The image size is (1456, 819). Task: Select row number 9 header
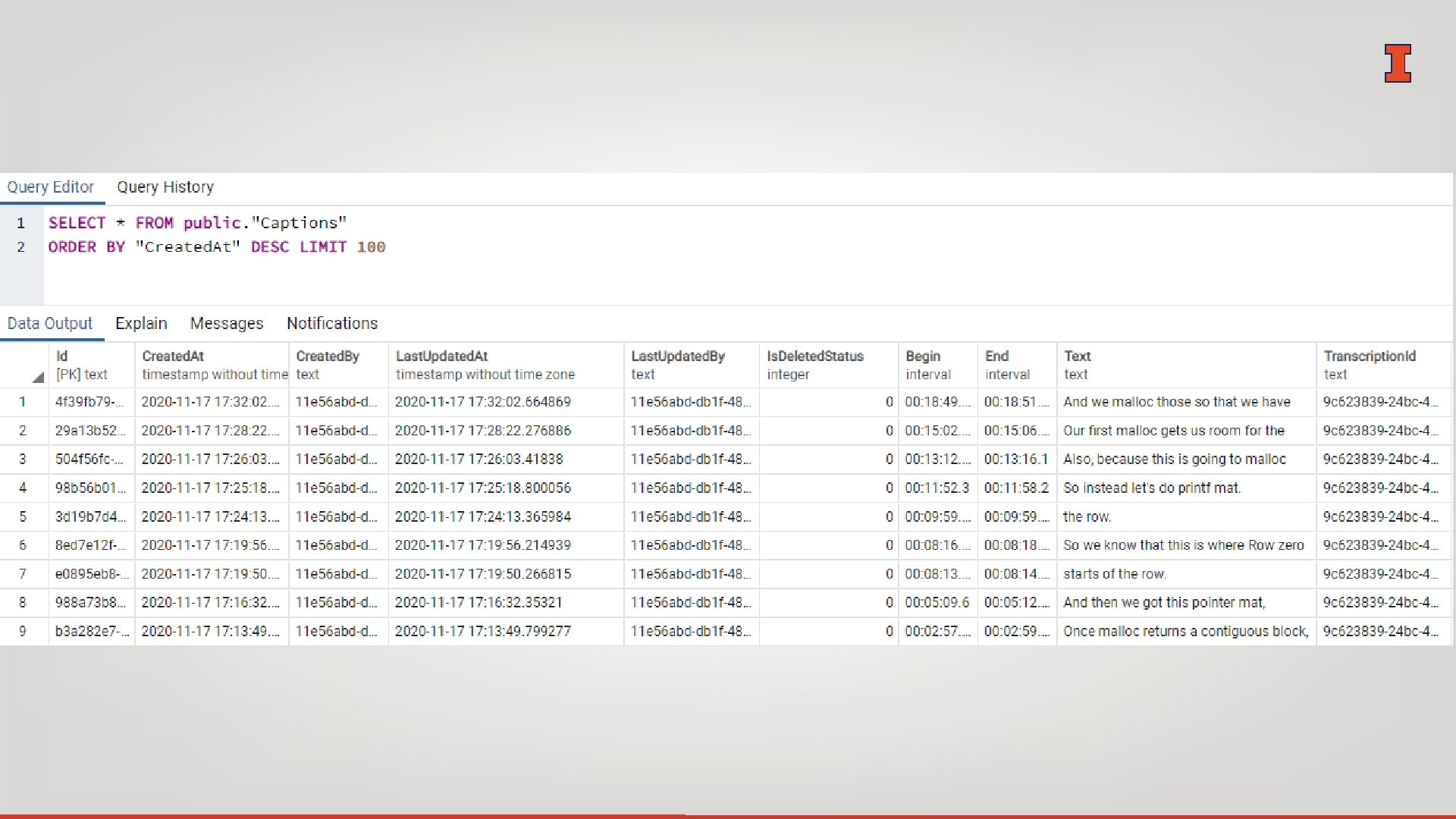coord(23,632)
